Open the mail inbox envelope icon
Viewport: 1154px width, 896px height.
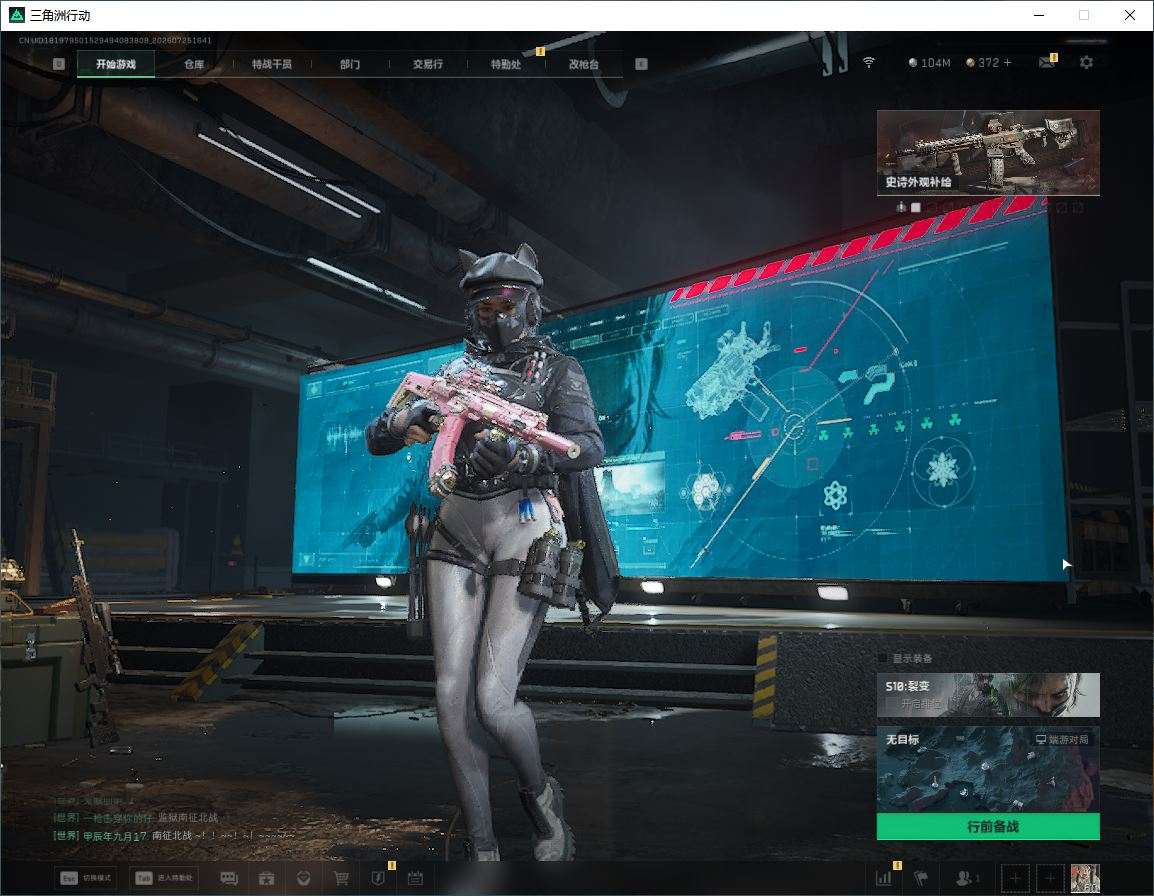(x=1047, y=63)
